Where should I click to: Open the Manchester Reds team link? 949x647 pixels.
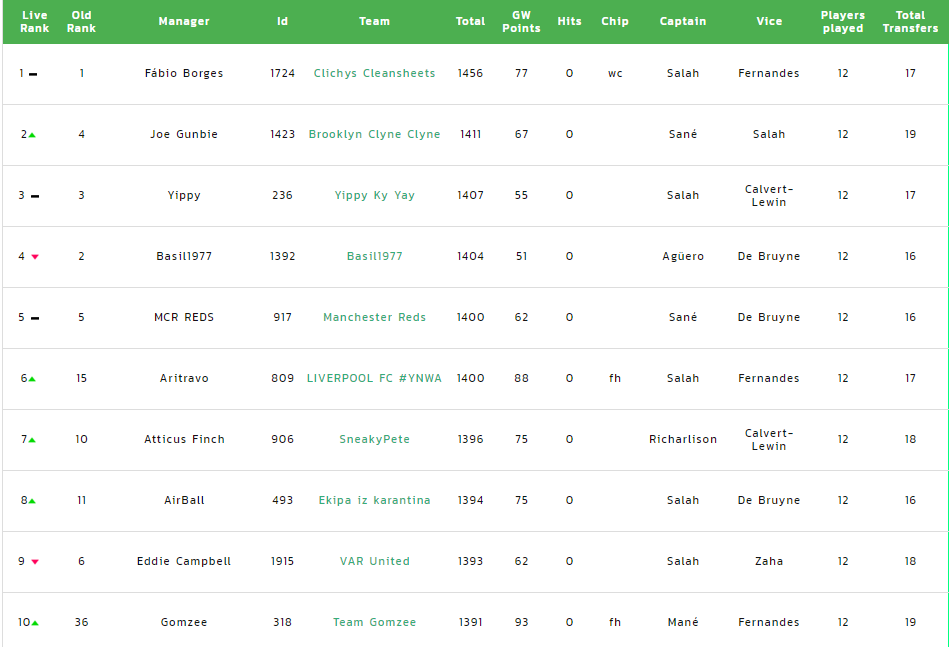tap(374, 317)
